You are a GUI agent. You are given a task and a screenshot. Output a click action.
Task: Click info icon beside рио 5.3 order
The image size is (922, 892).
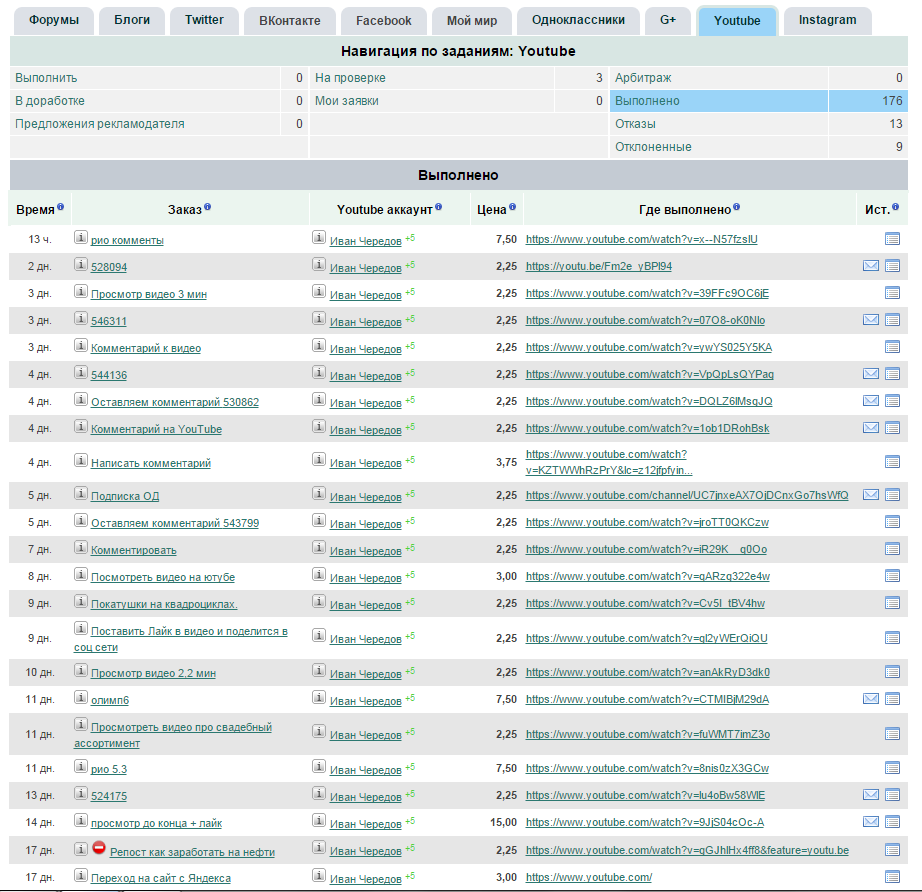coord(81,766)
